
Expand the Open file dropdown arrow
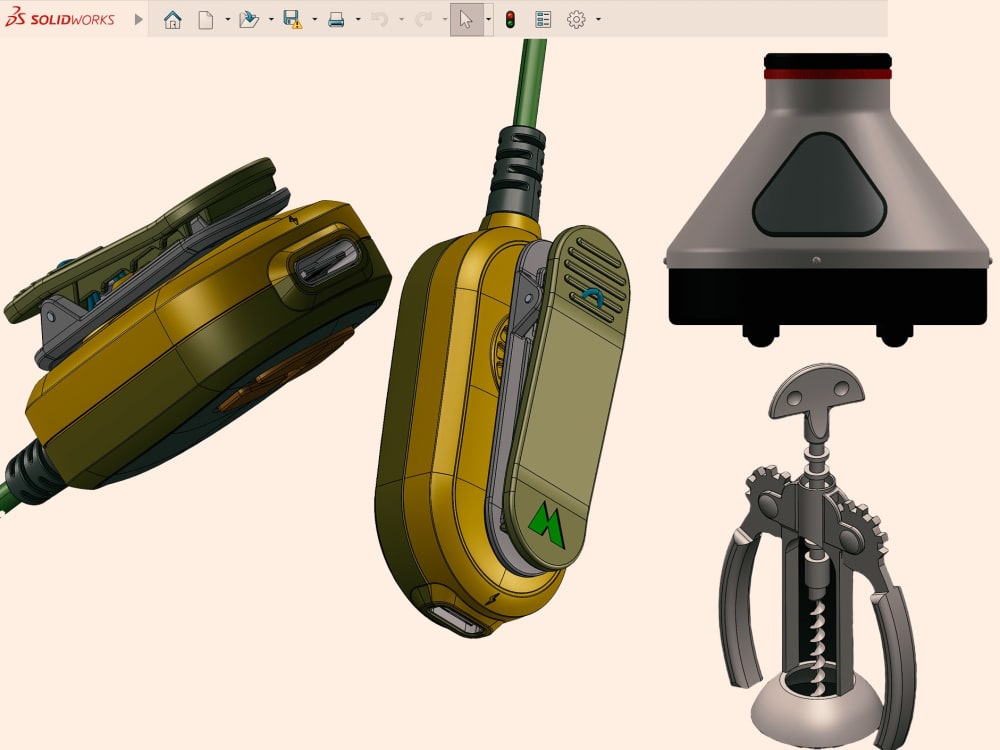point(271,19)
